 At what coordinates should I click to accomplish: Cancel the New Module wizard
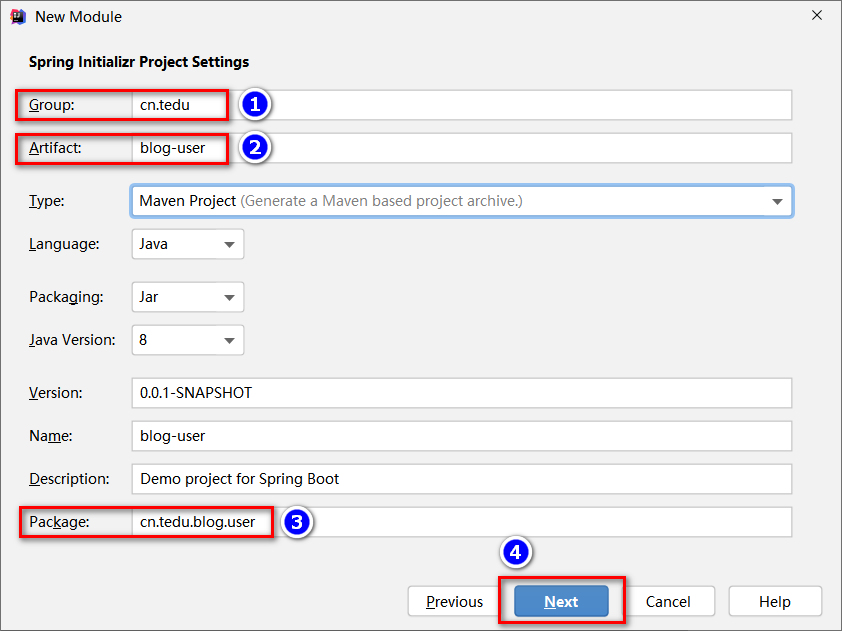pyautogui.click(x=668, y=601)
